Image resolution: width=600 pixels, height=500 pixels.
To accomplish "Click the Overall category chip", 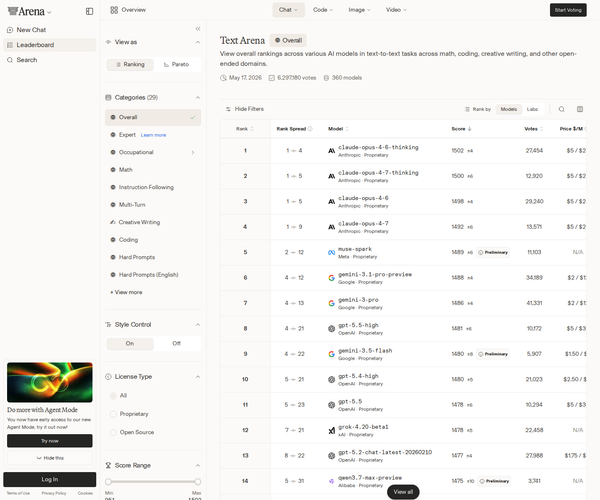I will [288, 41].
